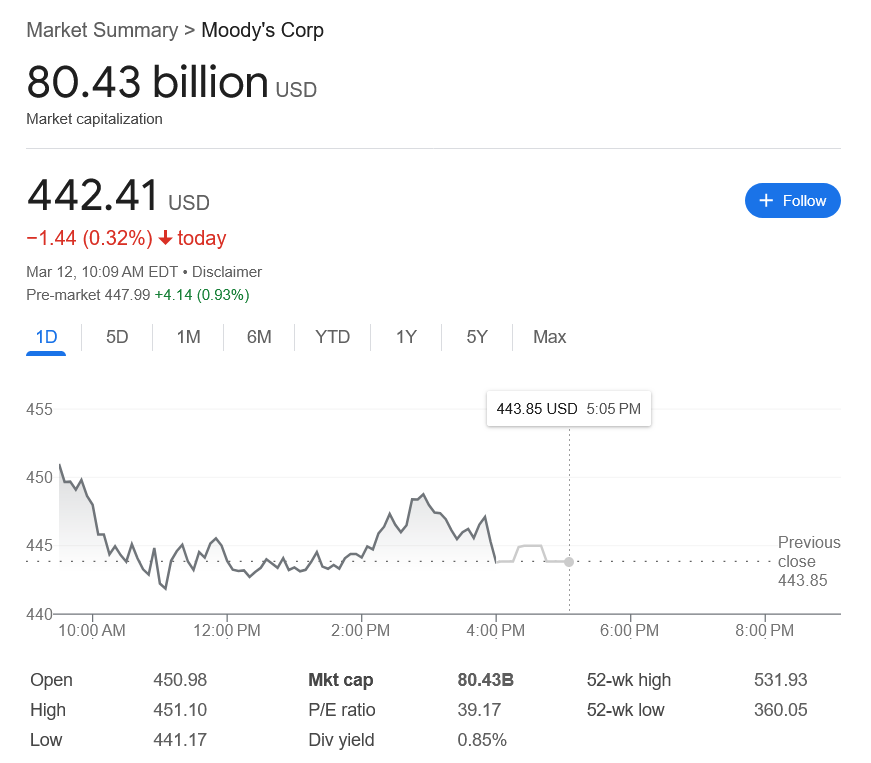Click the plus icon in the Follow button
871x763 pixels.
click(x=766, y=200)
